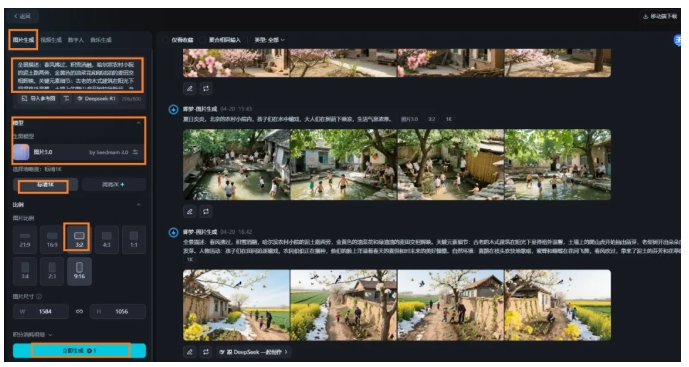Click the regenerate icon under rapeseed field images

(x=206, y=352)
